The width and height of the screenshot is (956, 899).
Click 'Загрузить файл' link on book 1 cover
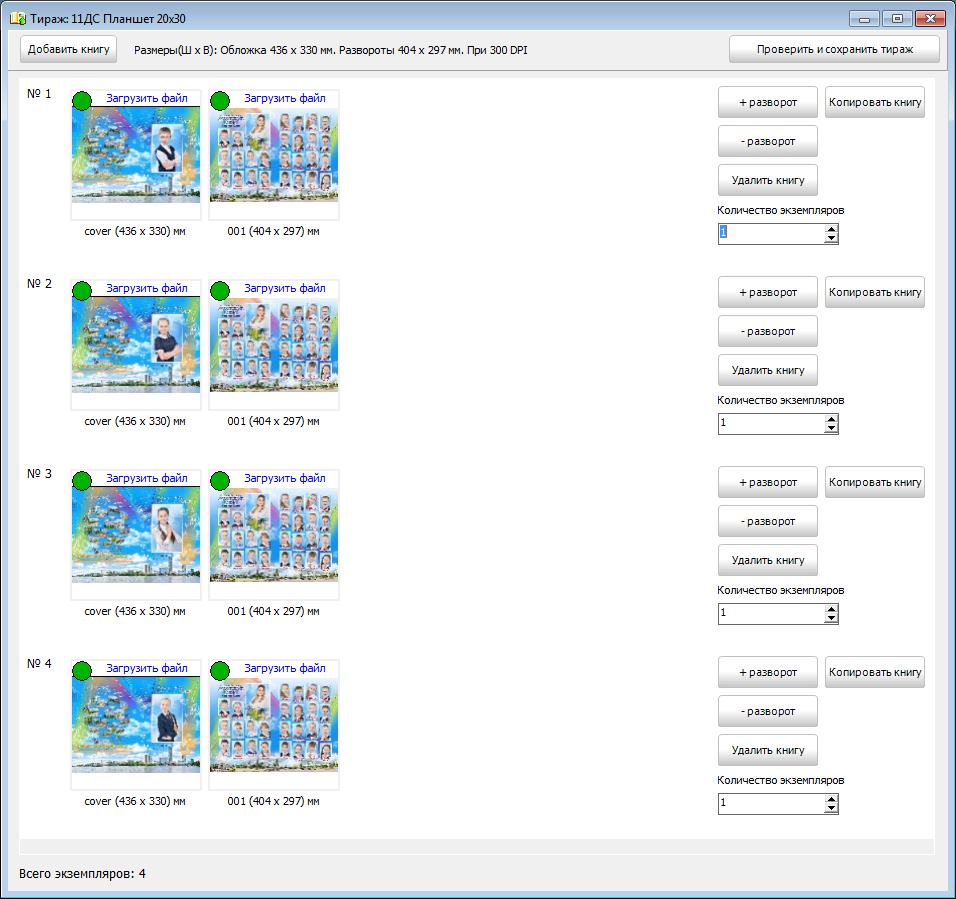coord(147,98)
